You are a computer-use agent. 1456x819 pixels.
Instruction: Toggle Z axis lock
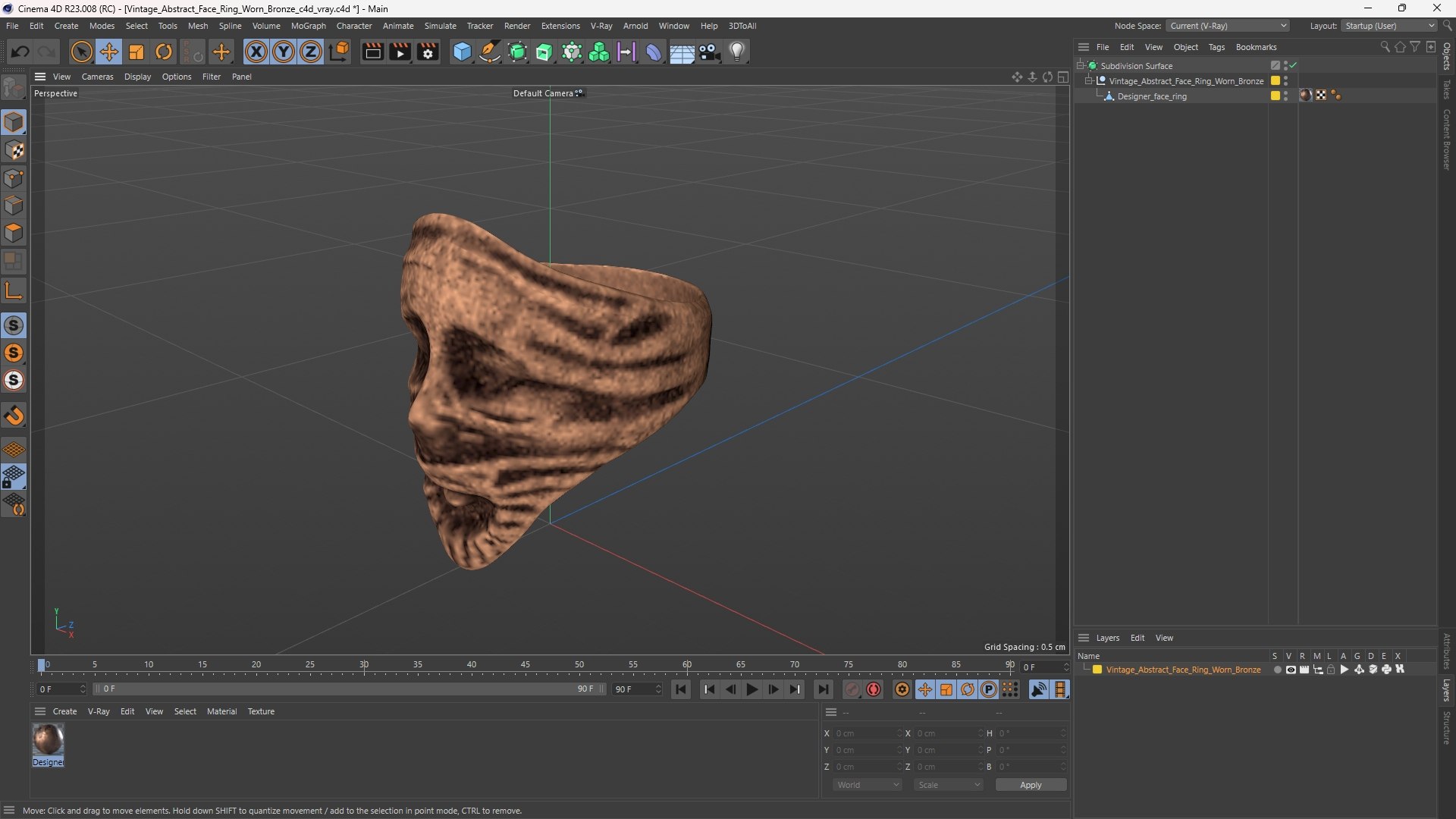pos(311,52)
